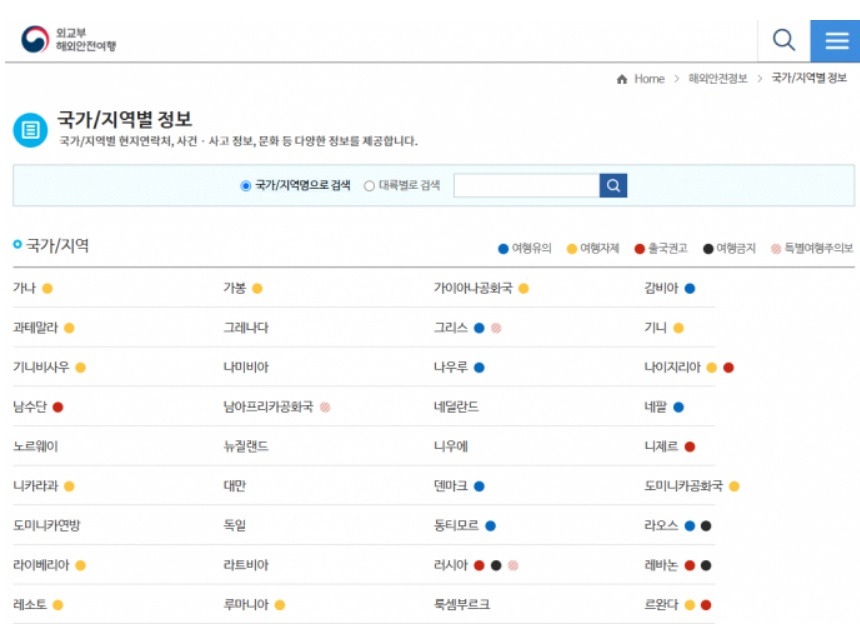Viewport: 860px width, 630px height.
Task: Click the round document page-title icon
Action: 30,130
